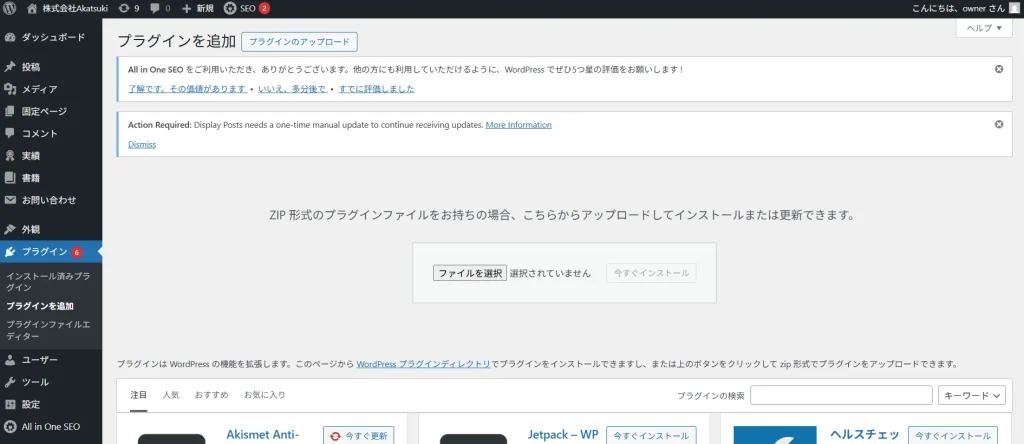
Task: Open the ダッシュボード dashboard menu
Action: (x=50, y=37)
